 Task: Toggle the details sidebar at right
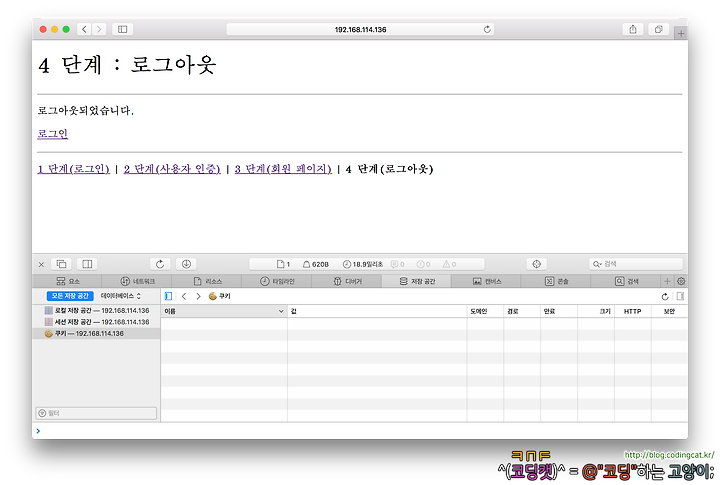pyautogui.click(x=680, y=296)
